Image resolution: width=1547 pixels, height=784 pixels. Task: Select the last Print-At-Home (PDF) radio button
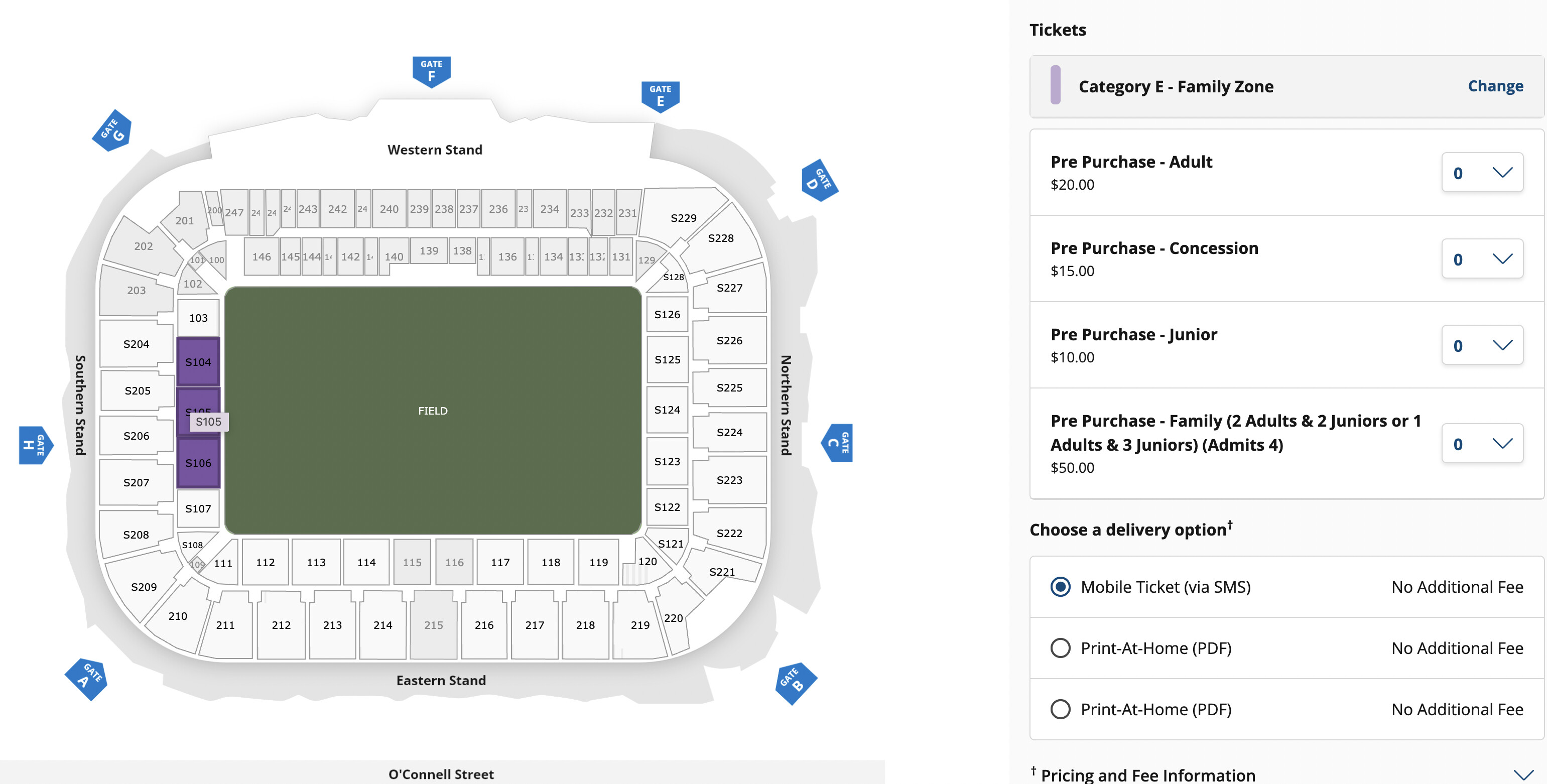[x=1060, y=709]
